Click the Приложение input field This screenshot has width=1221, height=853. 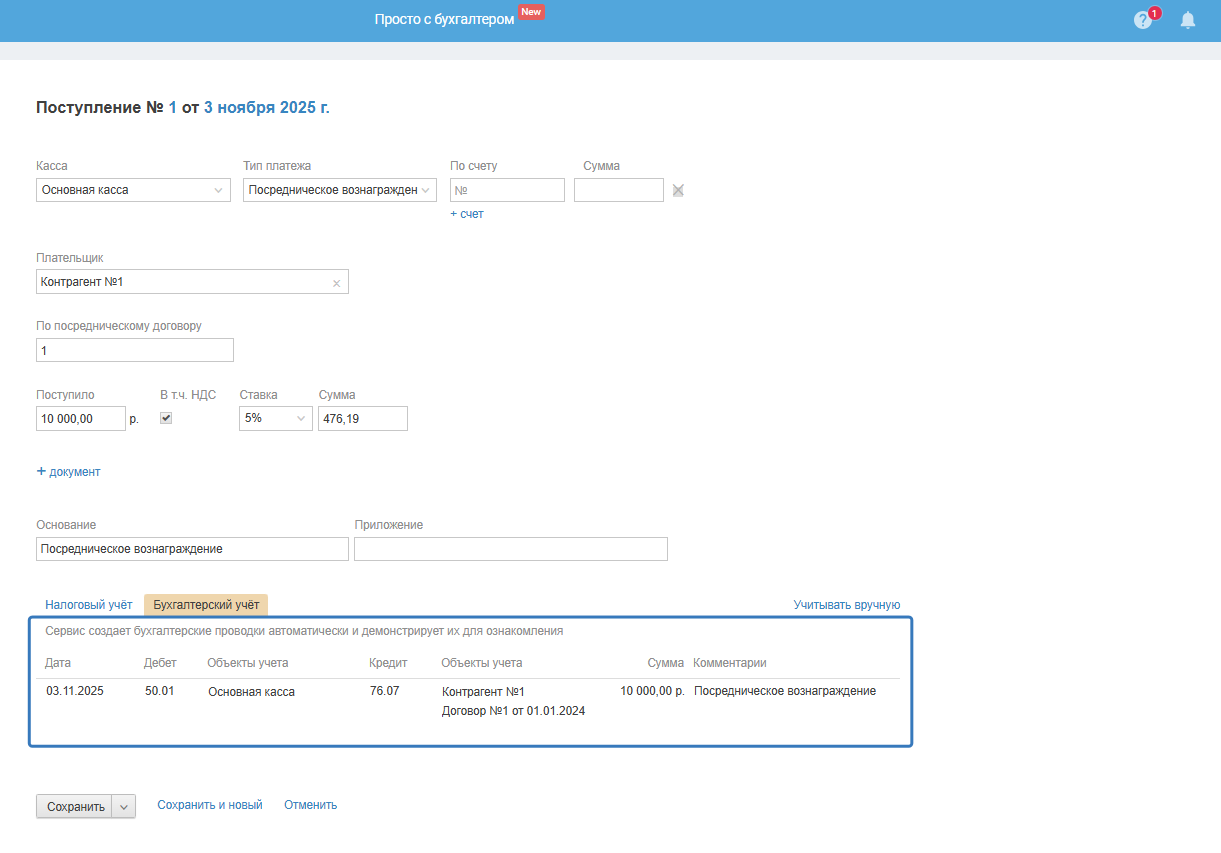(x=511, y=549)
